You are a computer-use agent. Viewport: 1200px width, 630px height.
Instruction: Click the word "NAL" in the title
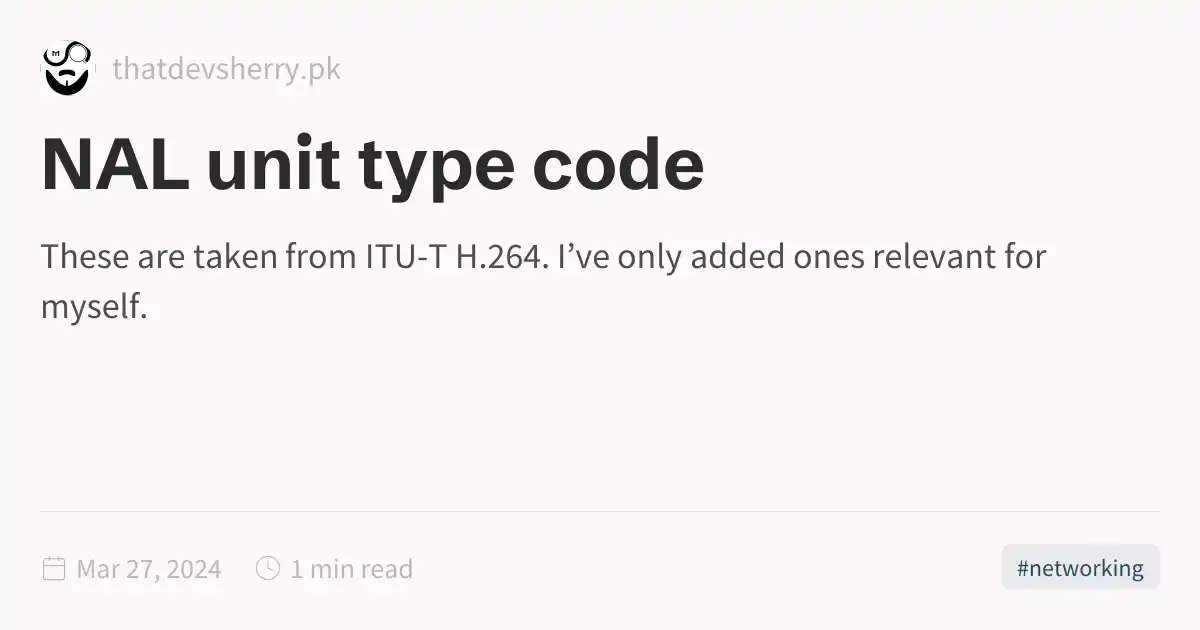click(115, 165)
